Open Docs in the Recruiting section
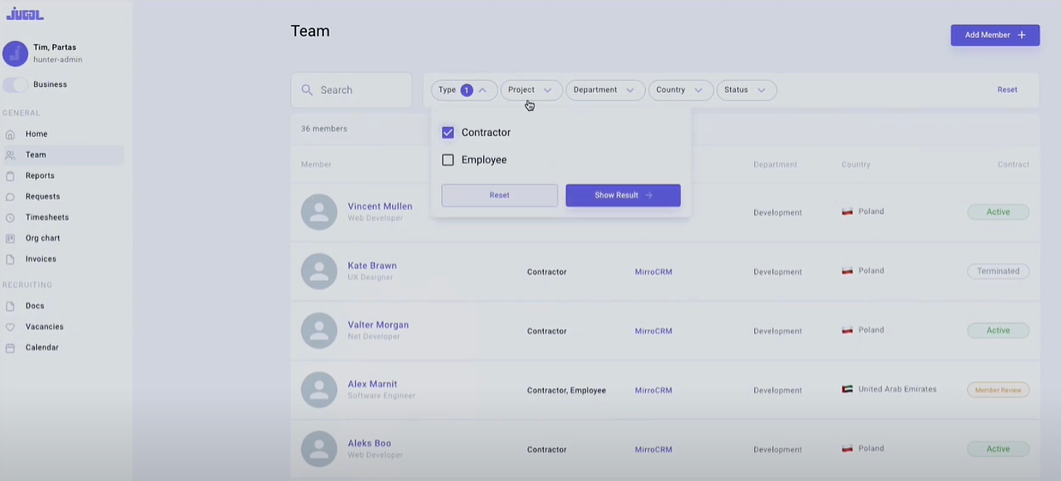1061x481 pixels. pos(35,306)
